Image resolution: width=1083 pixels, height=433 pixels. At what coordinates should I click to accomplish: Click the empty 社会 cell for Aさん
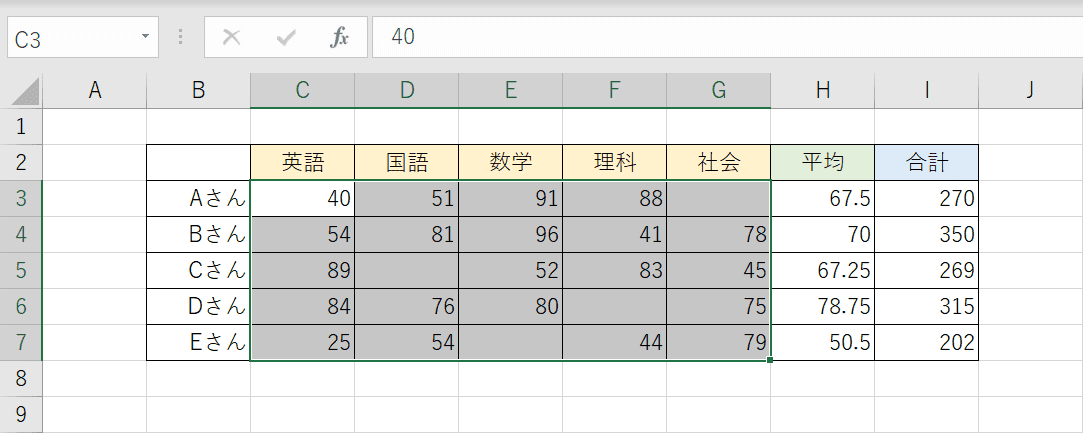coord(719,198)
